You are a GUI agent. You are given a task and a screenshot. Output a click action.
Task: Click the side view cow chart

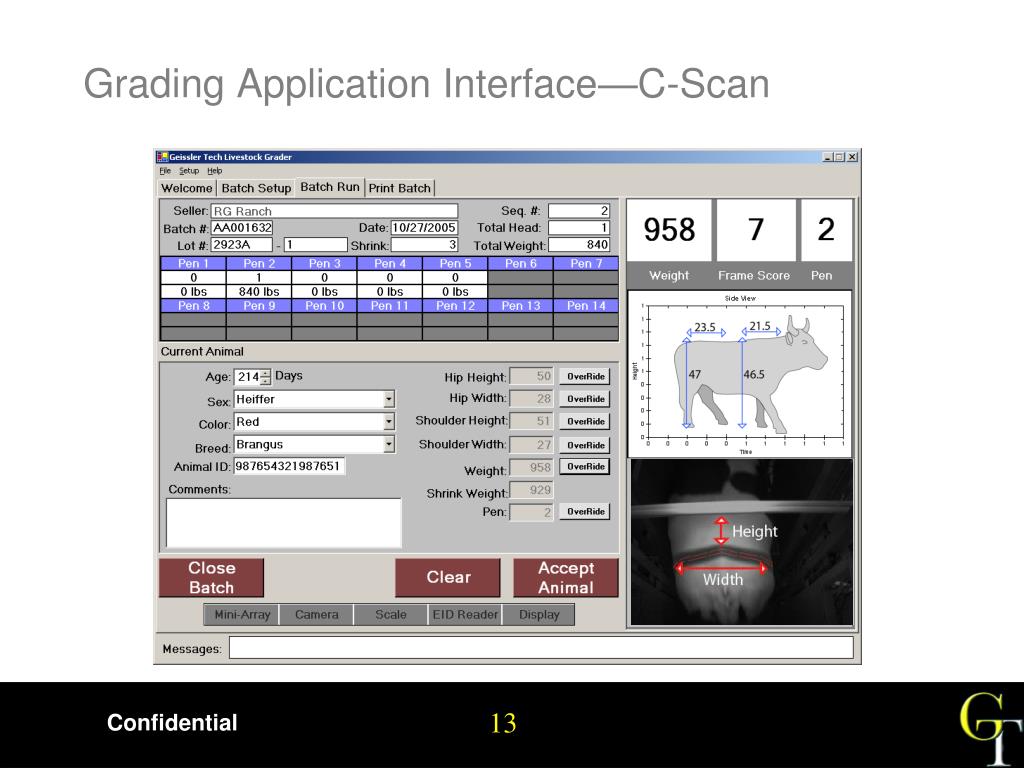[740, 374]
